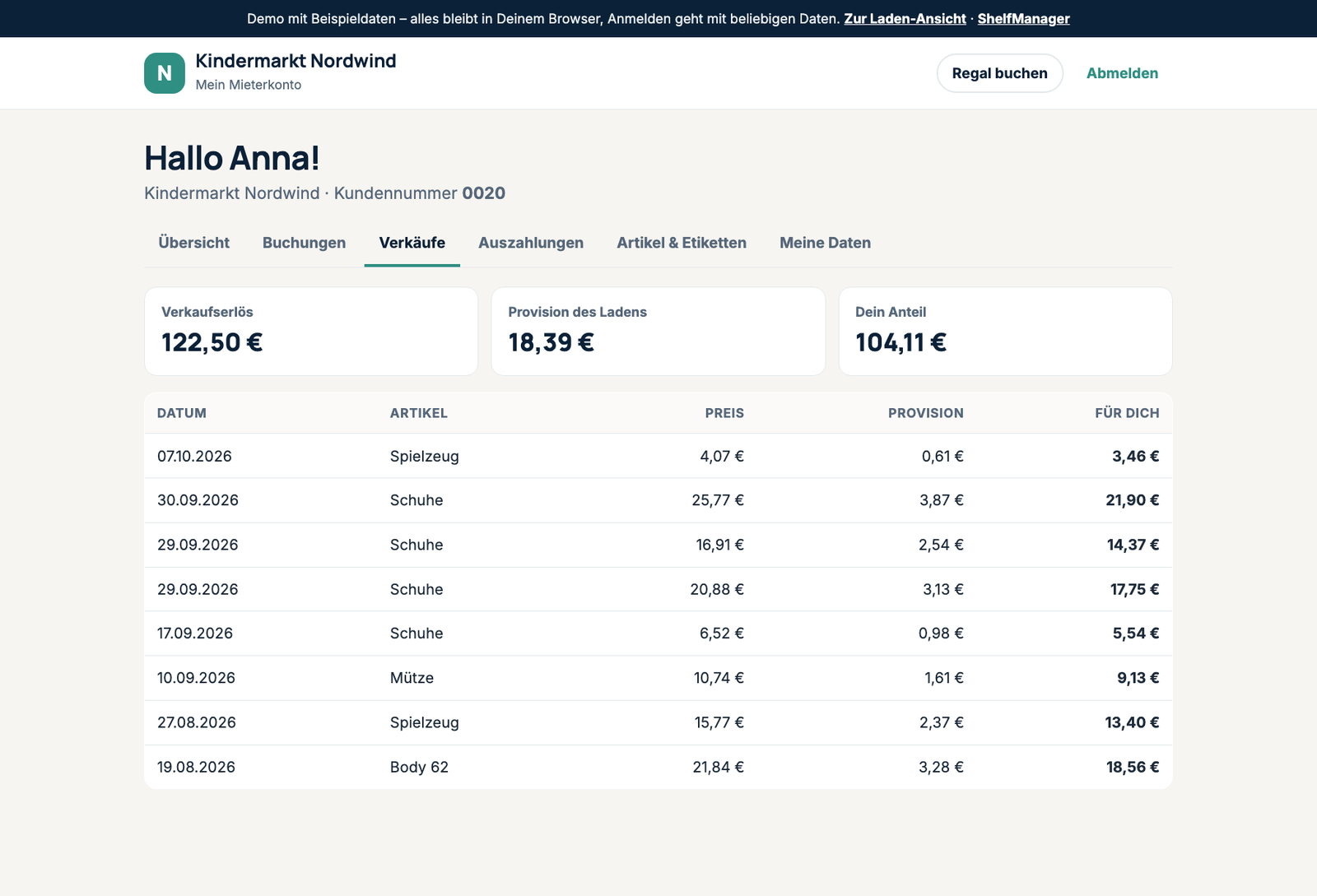Click the 30.09.2026 date cell
1317x896 pixels.
pyautogui.click(x=198, y=500)
